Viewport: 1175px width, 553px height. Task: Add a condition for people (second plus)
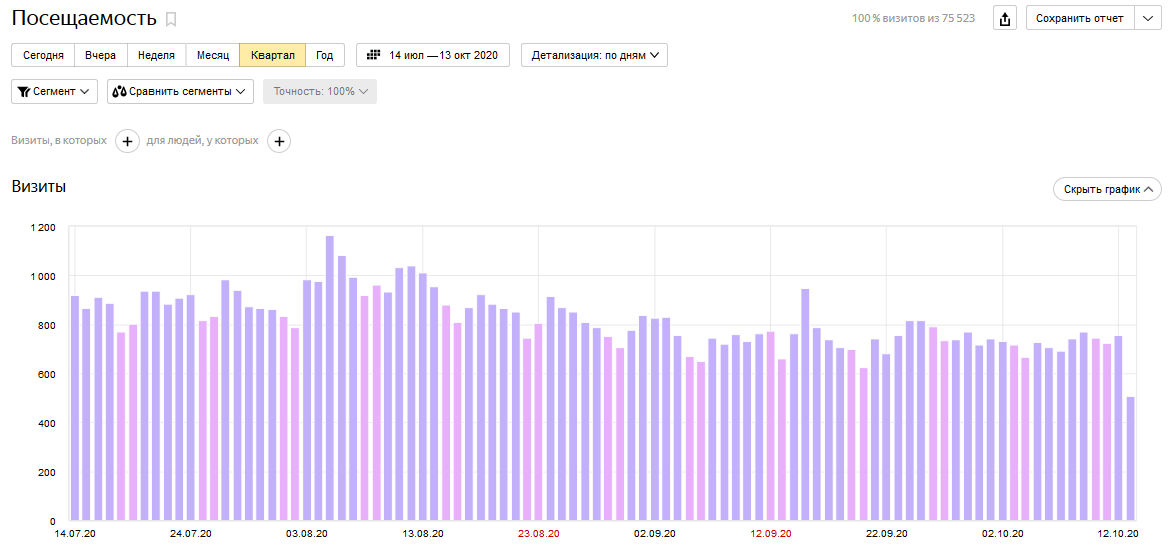click(279, 141)
